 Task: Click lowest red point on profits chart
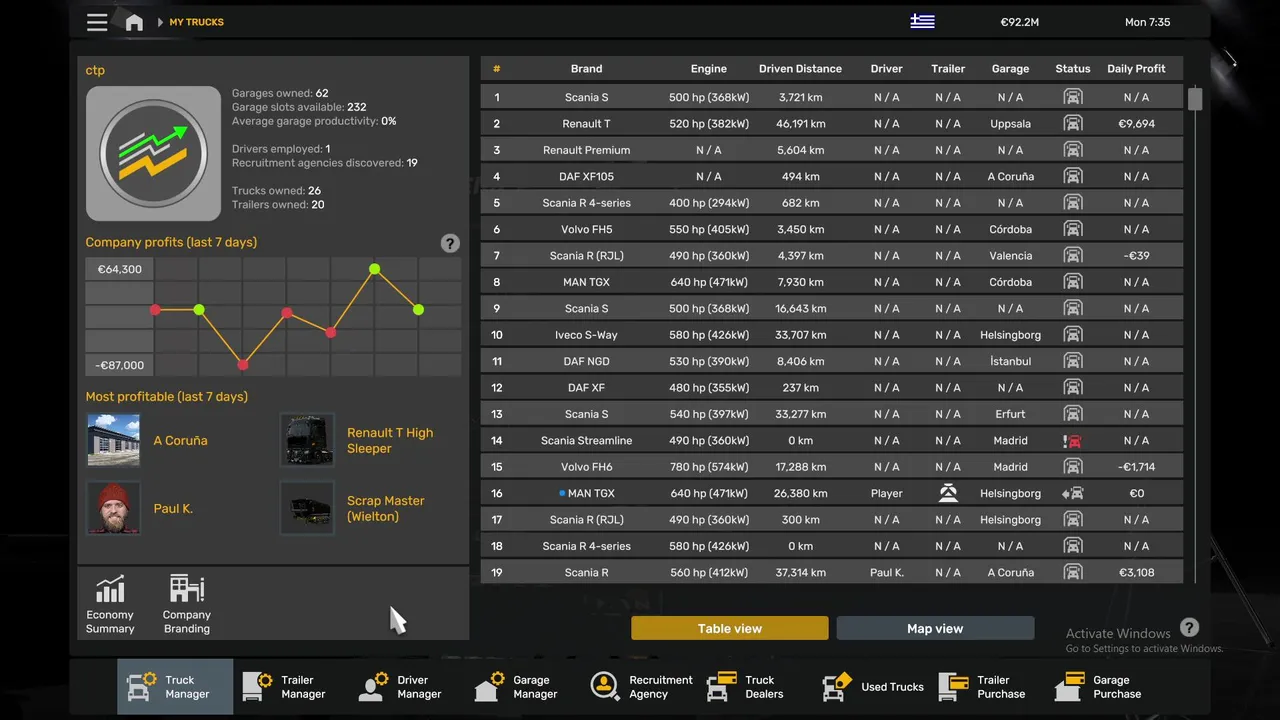243,365
